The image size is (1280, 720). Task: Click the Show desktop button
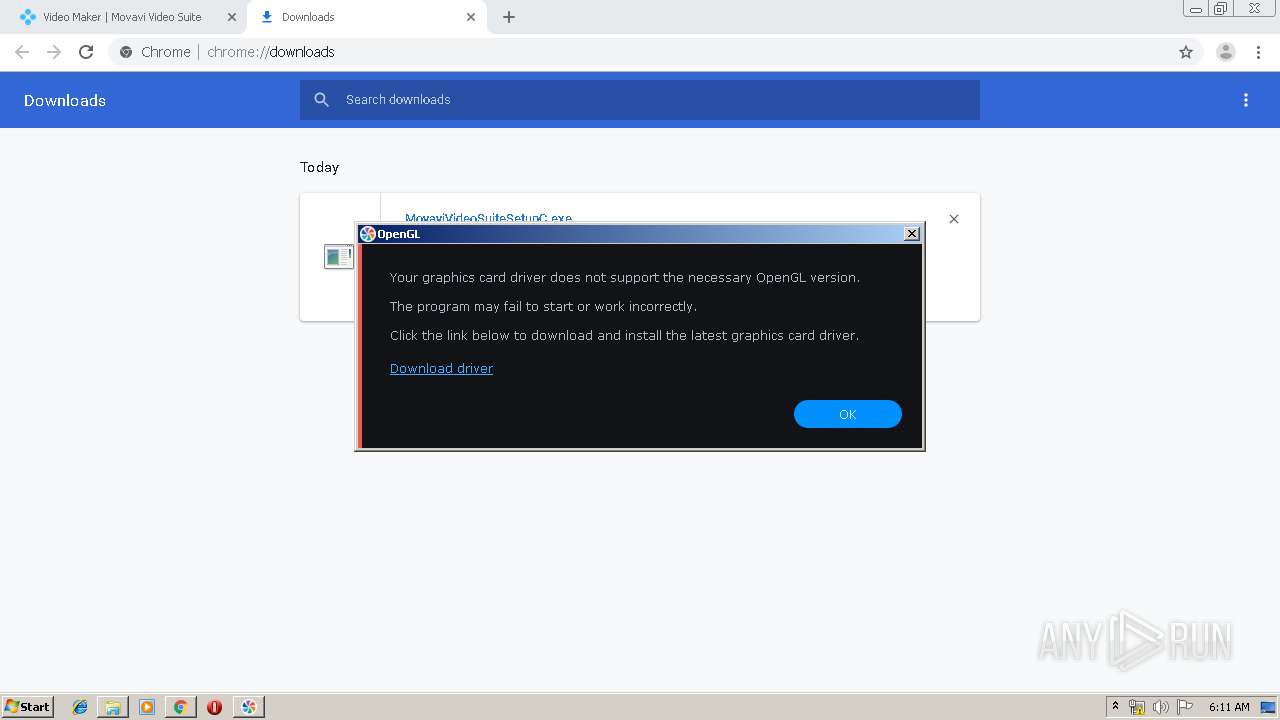pyautogui.click(x=1269, y=707)
